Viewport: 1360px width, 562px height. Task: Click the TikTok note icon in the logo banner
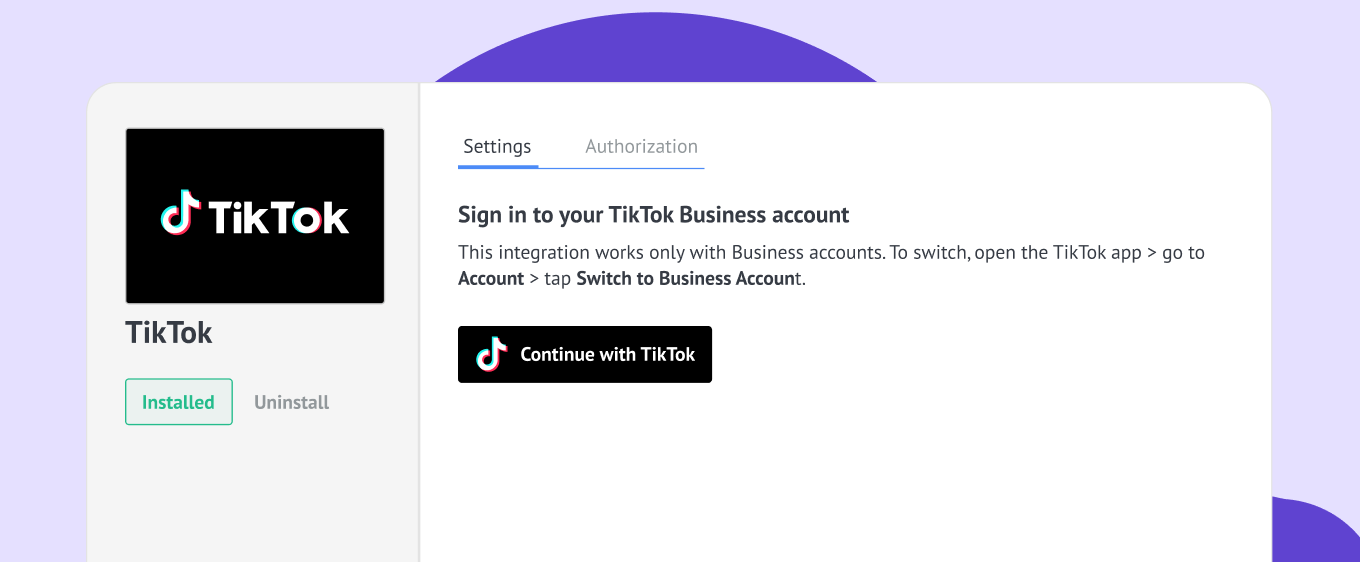coord(181,213)
